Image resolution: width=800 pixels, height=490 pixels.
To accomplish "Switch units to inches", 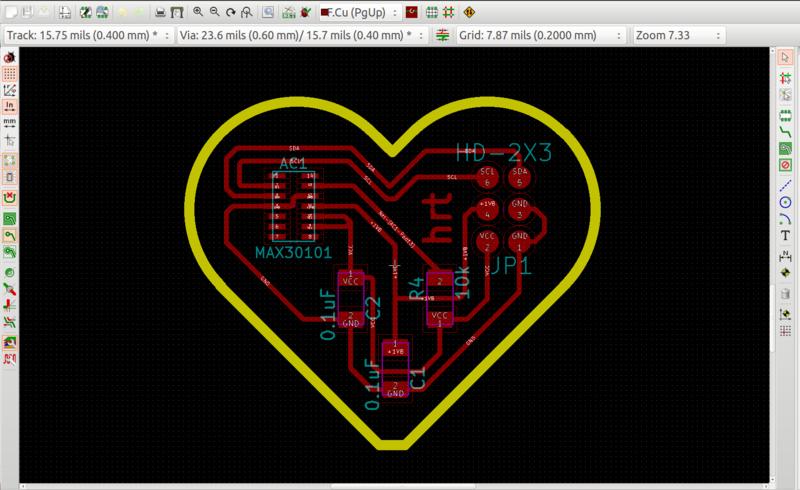I will point(9,106).
